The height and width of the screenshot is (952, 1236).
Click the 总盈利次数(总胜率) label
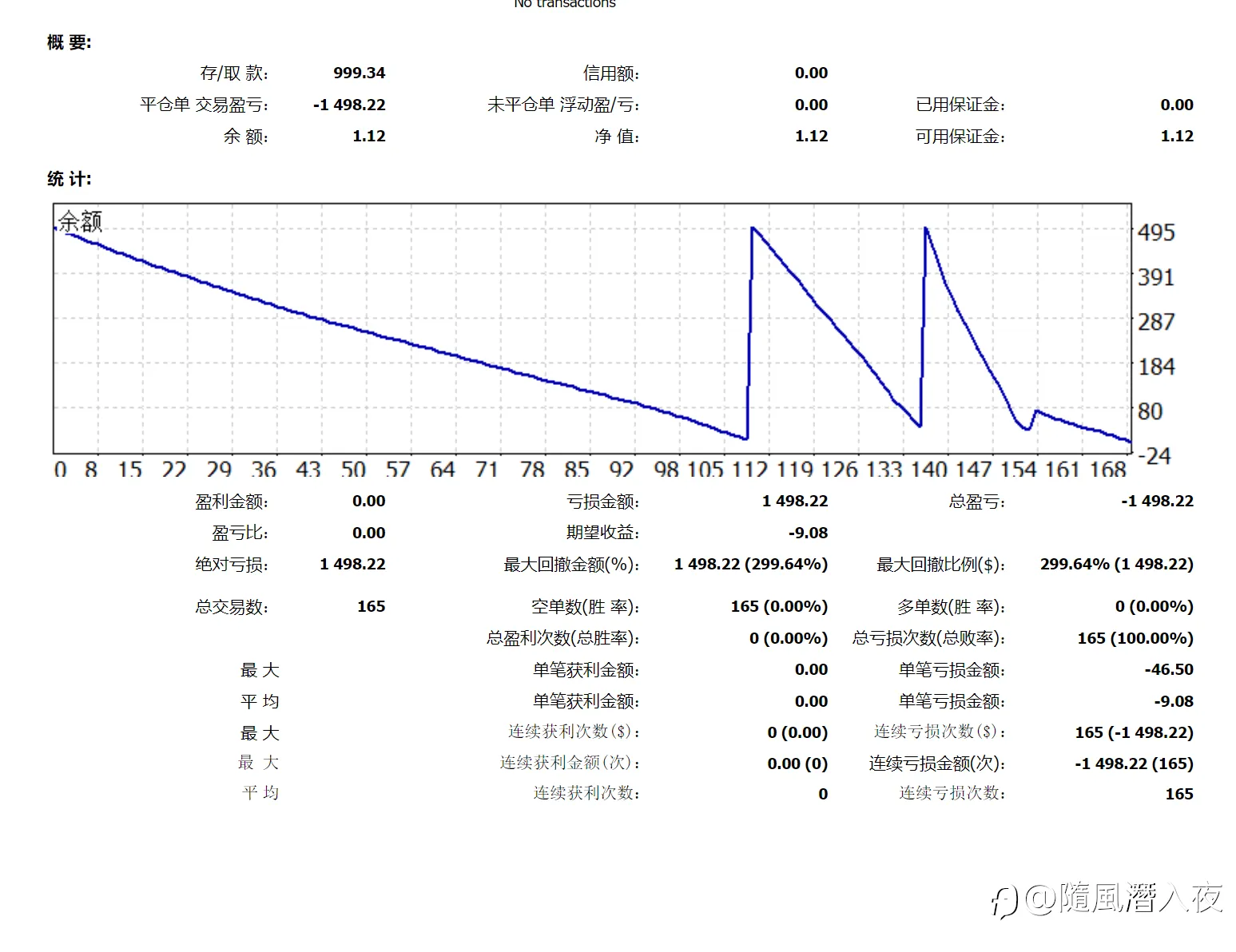click(563, 638)
